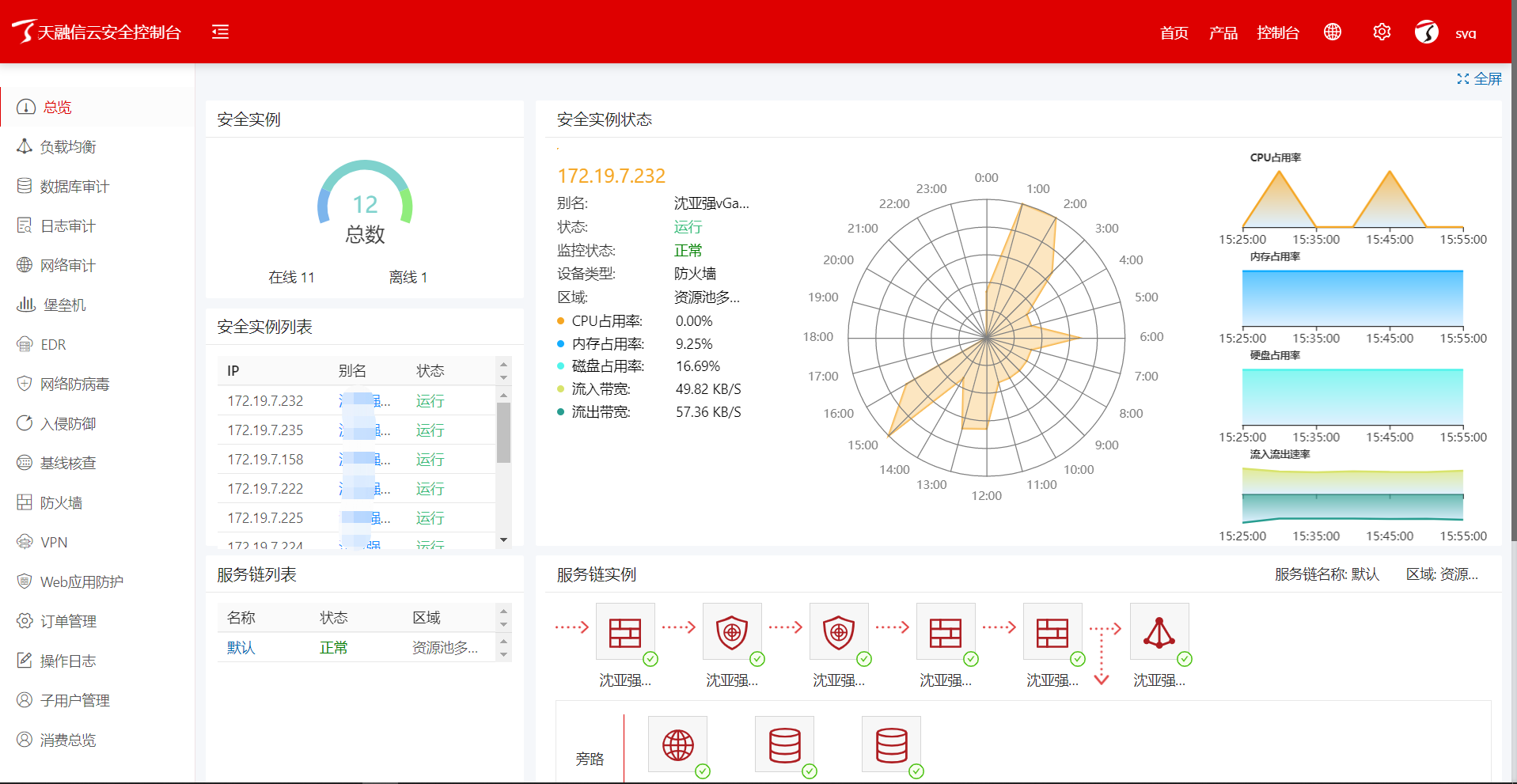Collapse the sidebar with the hamburger icon
The image size is (1517, 784).
[x=220, y=32]
